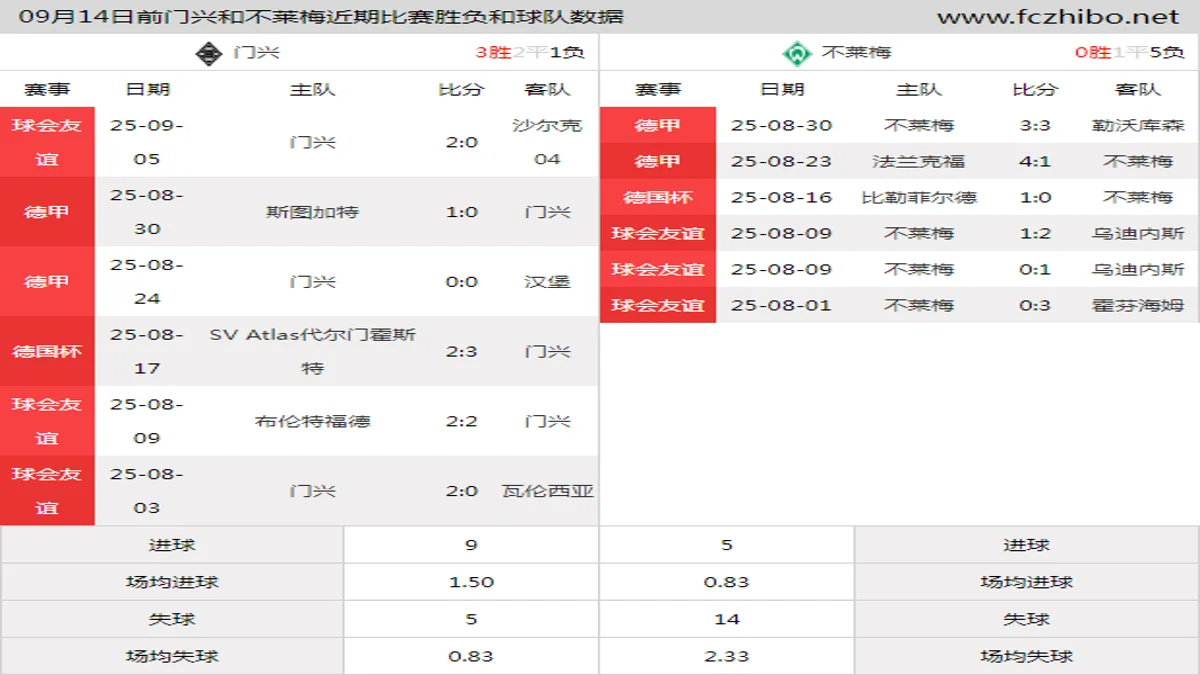Click score 2:0 against 沙尔克04
Image resolution: width=1200 pixels, height=675 pixels.
pos(462,142)
